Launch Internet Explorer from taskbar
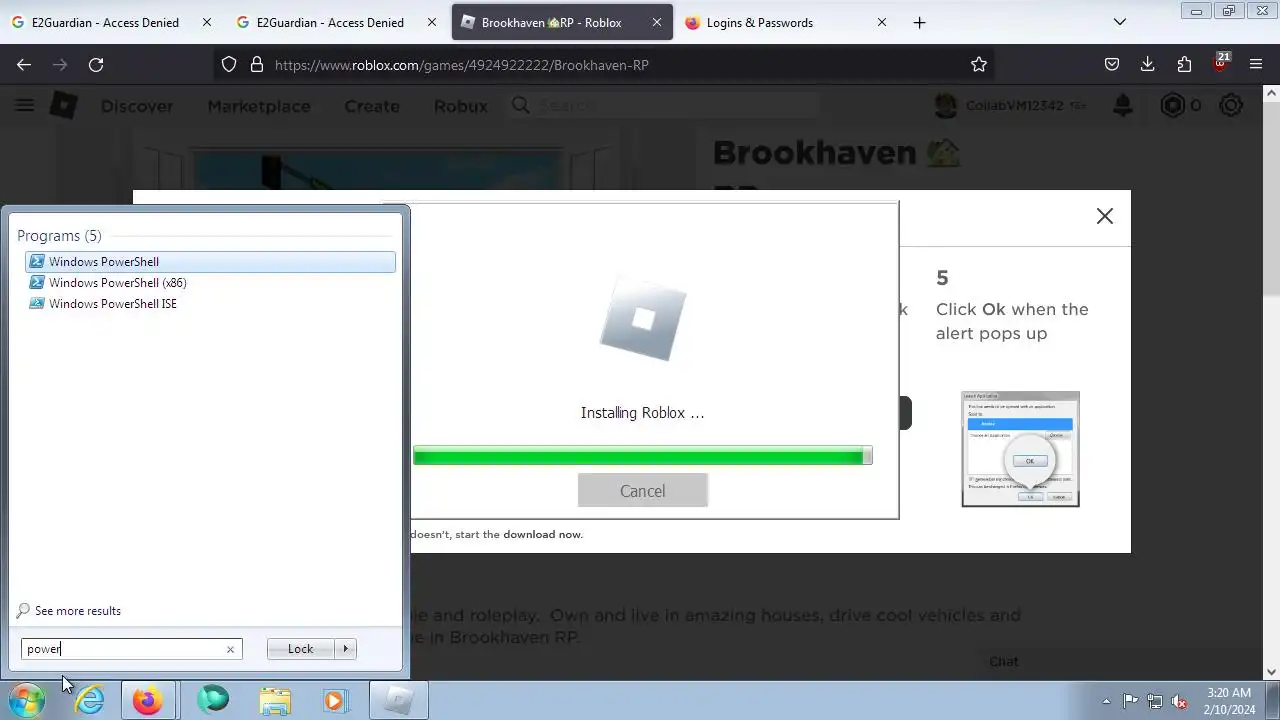This screenshot has width=1280, height=720. [x=90, y=700]
